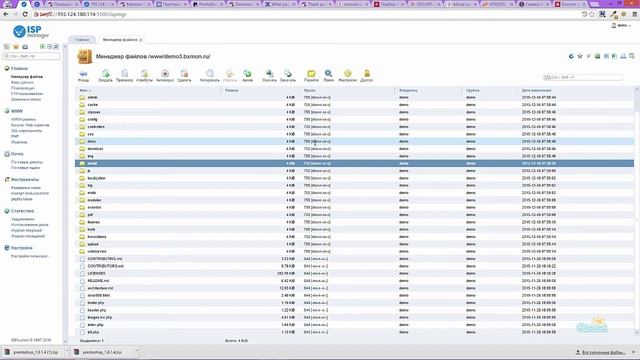Click the browser address bar
This screenshot has height=360, width=640.
306,14
